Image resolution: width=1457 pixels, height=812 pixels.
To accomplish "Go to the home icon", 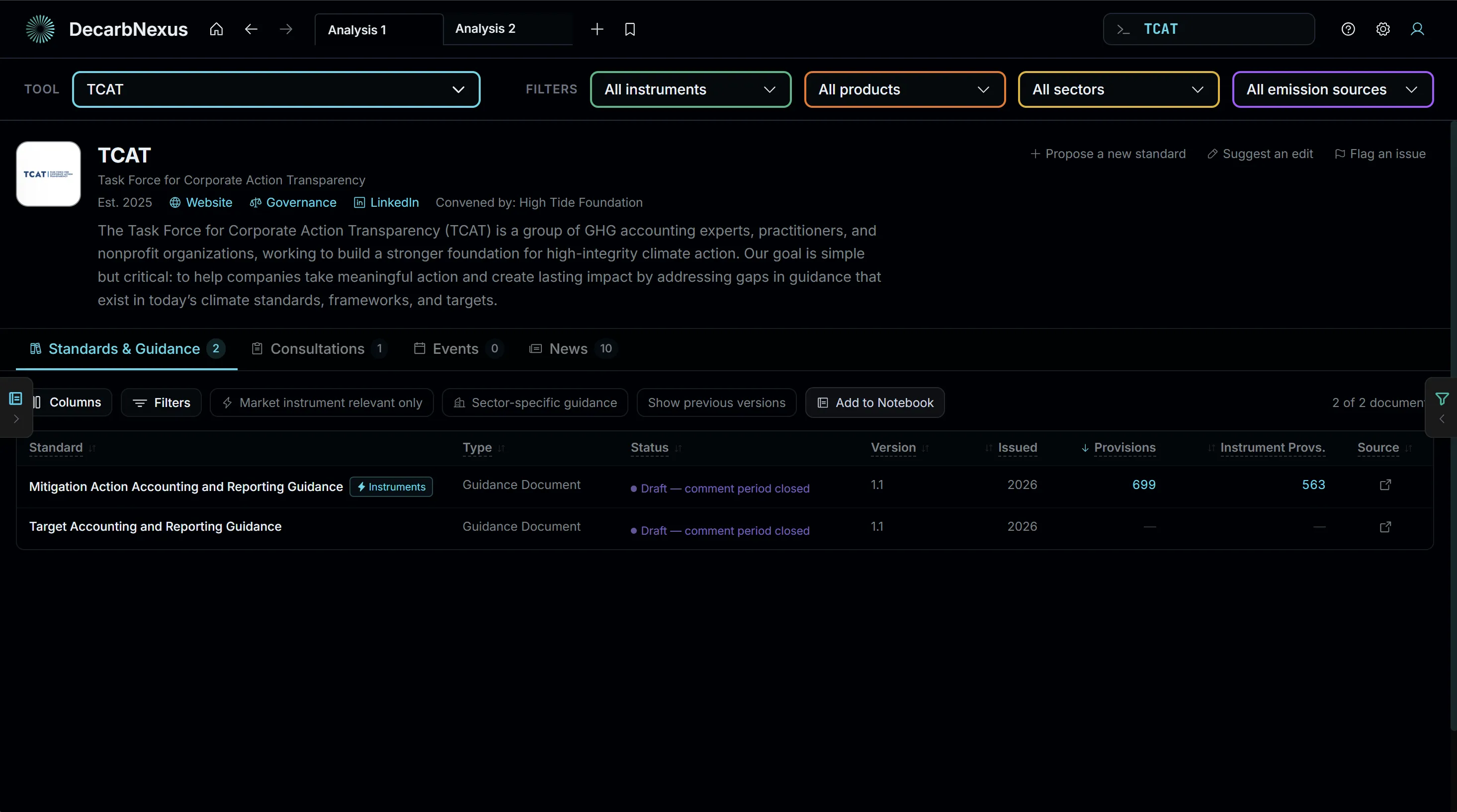I will pyautogui.click(x=216, y=29).
